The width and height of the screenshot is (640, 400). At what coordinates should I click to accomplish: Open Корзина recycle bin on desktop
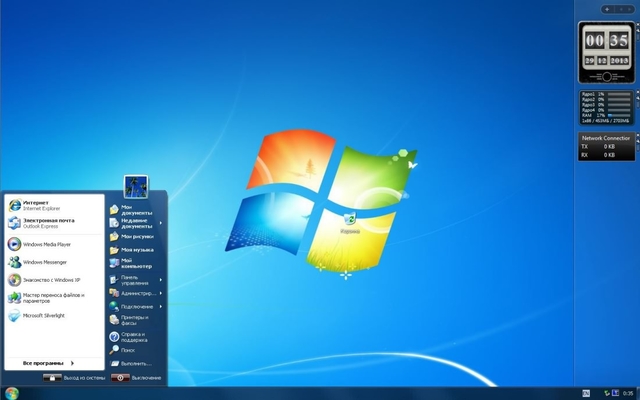click(x=350, y=222)
